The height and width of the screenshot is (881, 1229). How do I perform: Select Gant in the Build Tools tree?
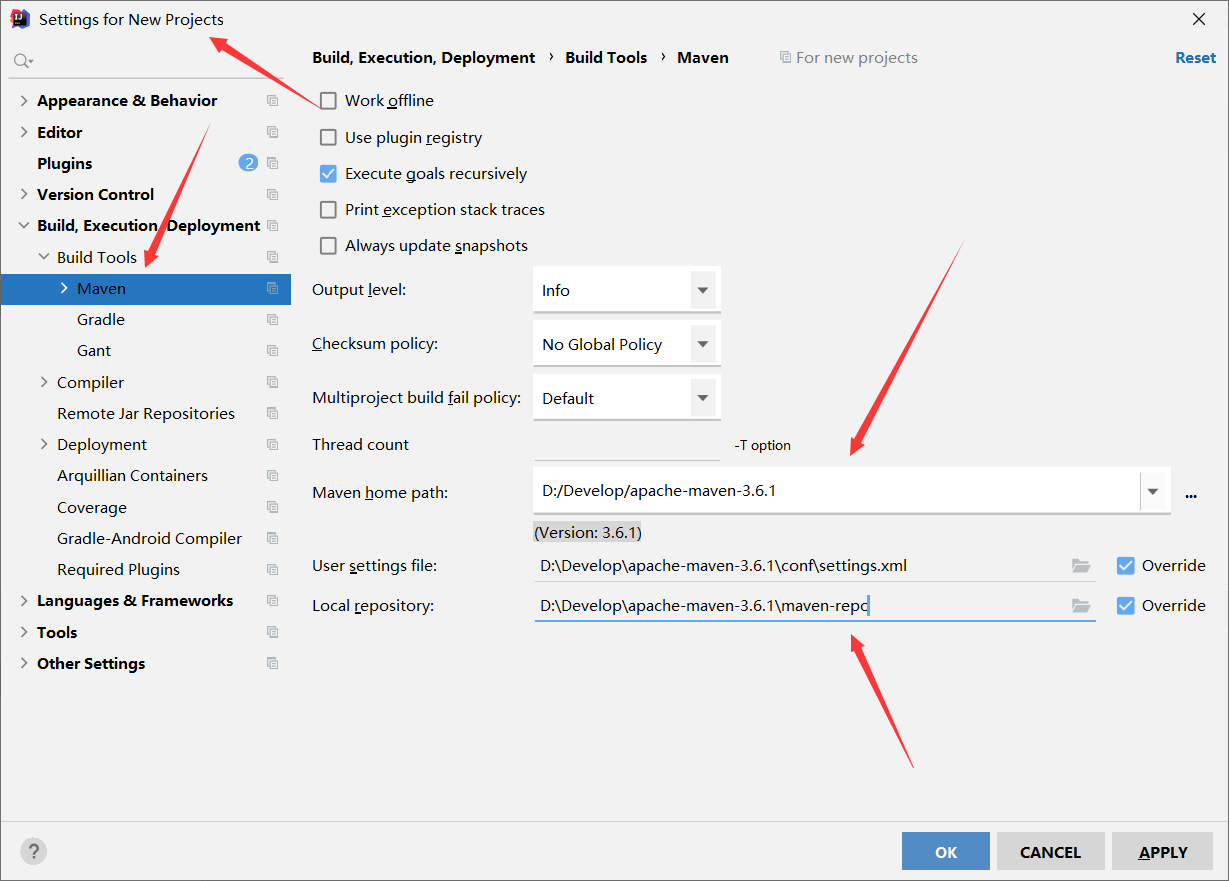click(94, 351)
